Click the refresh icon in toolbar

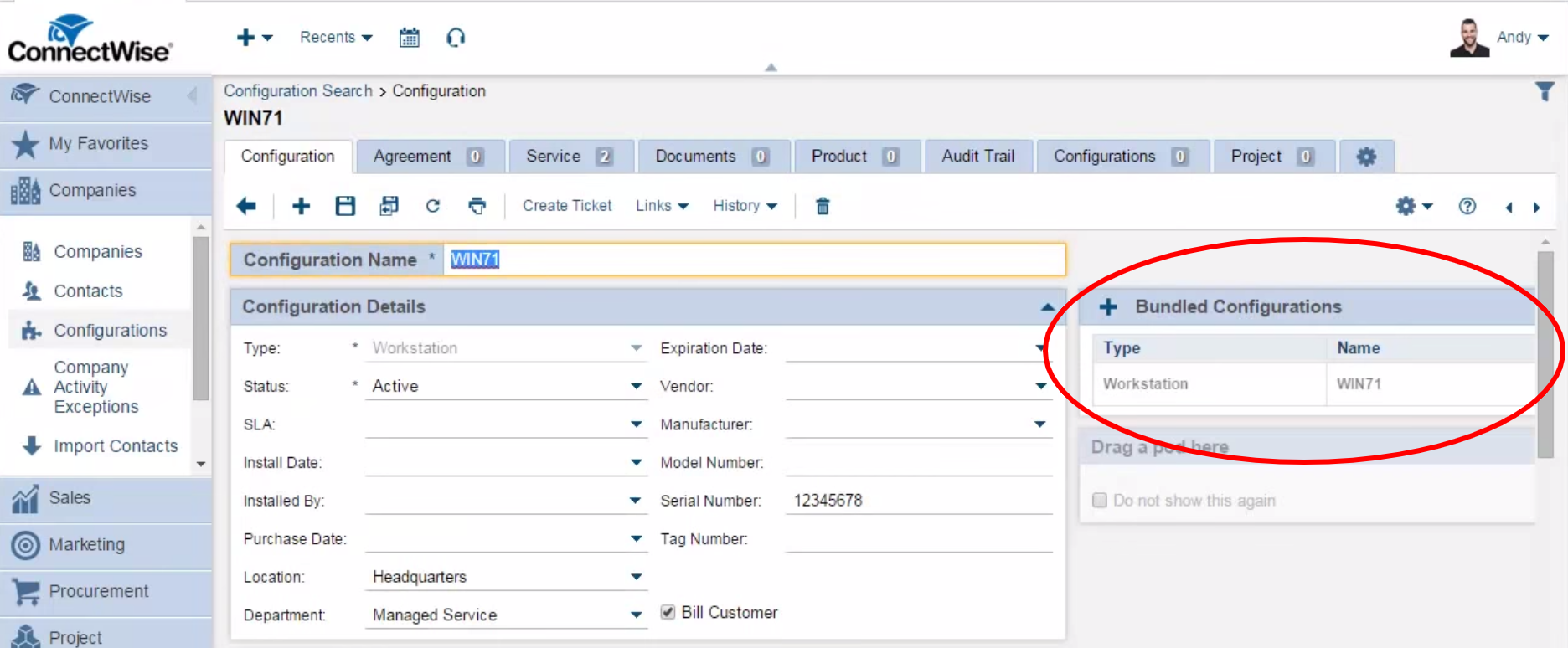(x=432, y=206)
